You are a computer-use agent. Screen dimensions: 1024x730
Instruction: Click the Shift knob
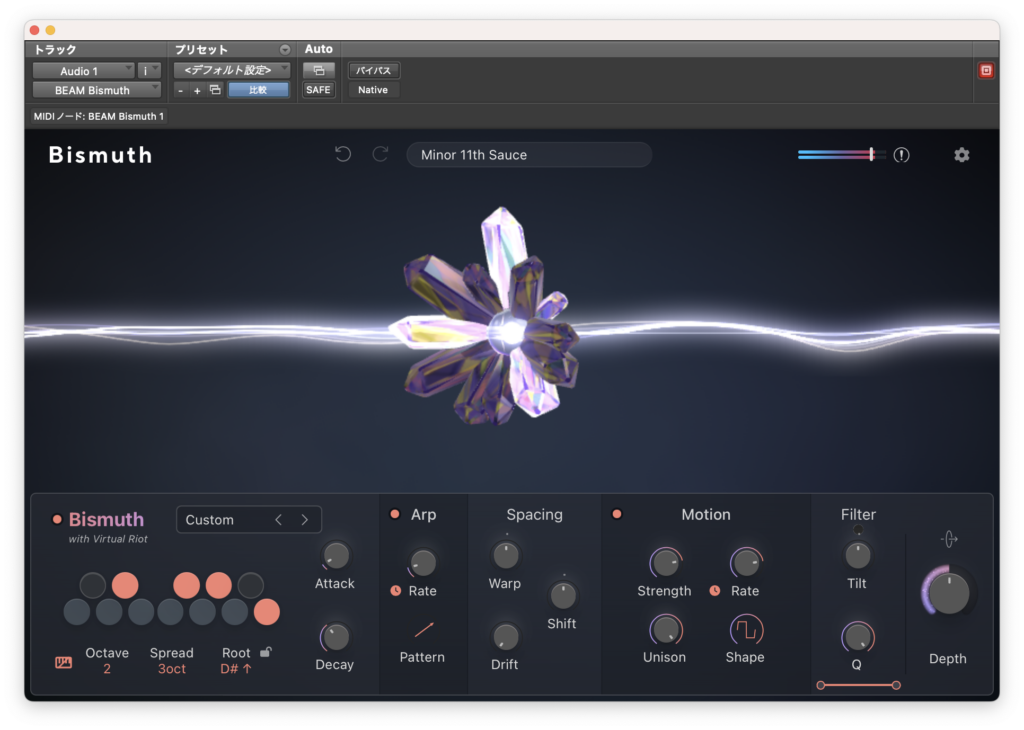(562, 595)
